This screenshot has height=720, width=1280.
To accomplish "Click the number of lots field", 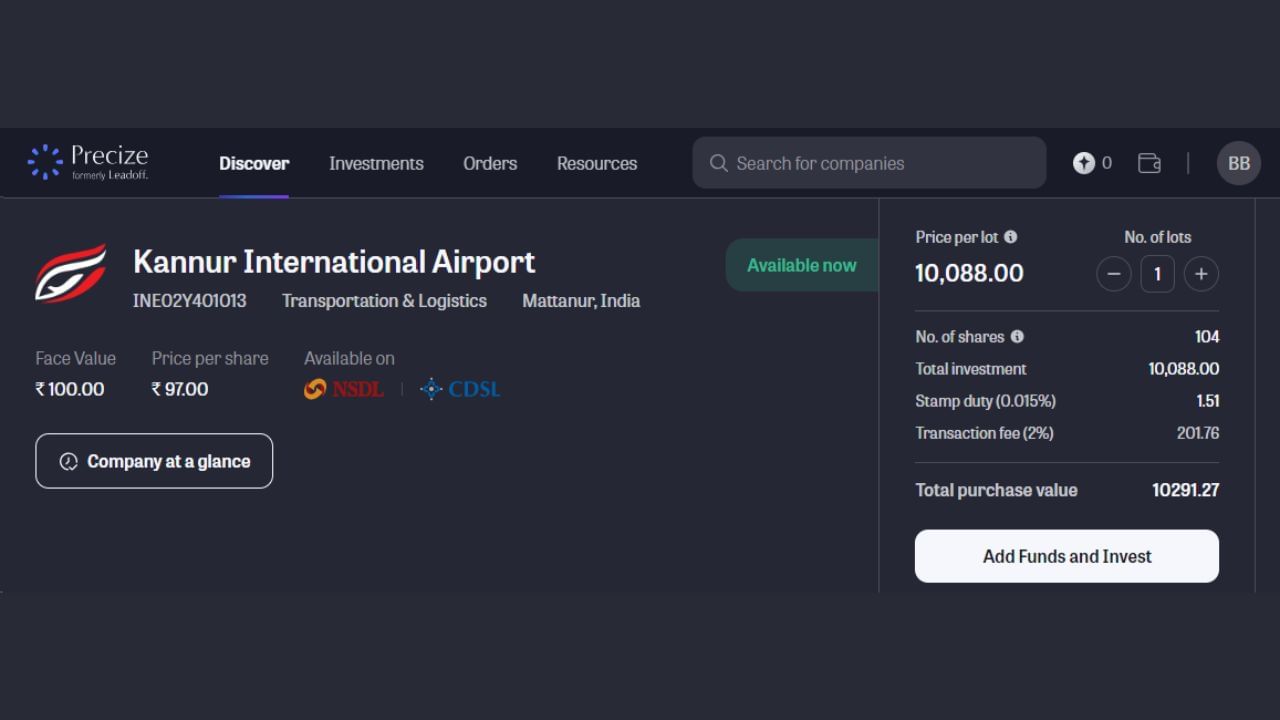I will point(1157,274).
